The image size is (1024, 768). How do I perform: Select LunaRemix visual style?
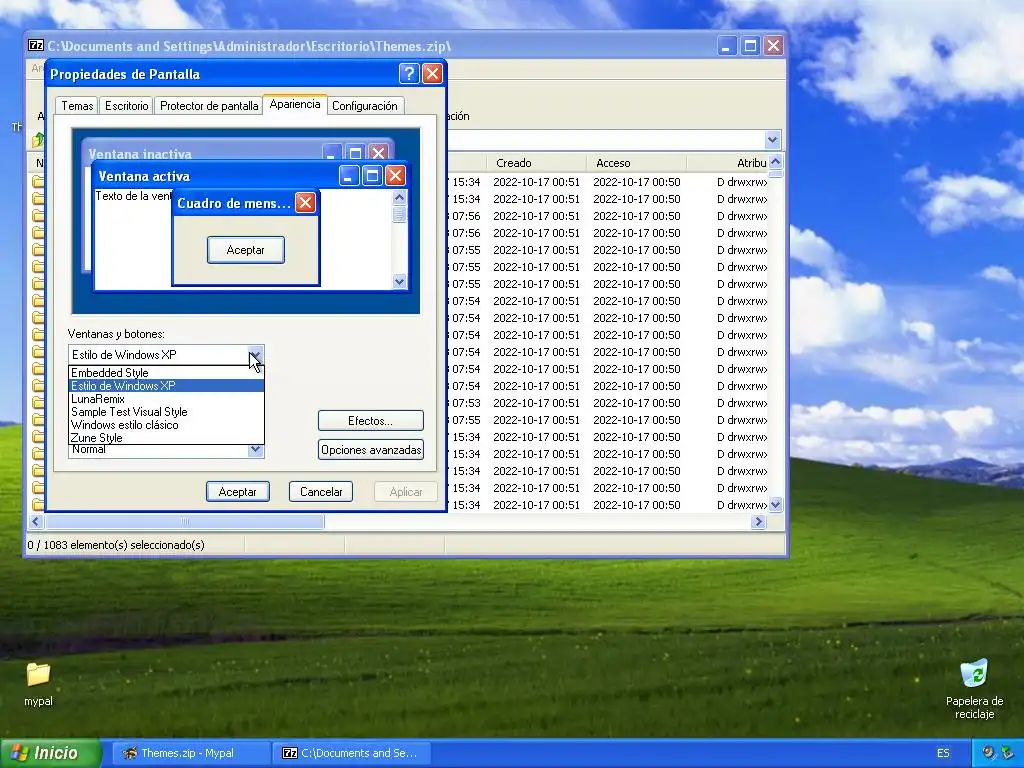[166, 399]
